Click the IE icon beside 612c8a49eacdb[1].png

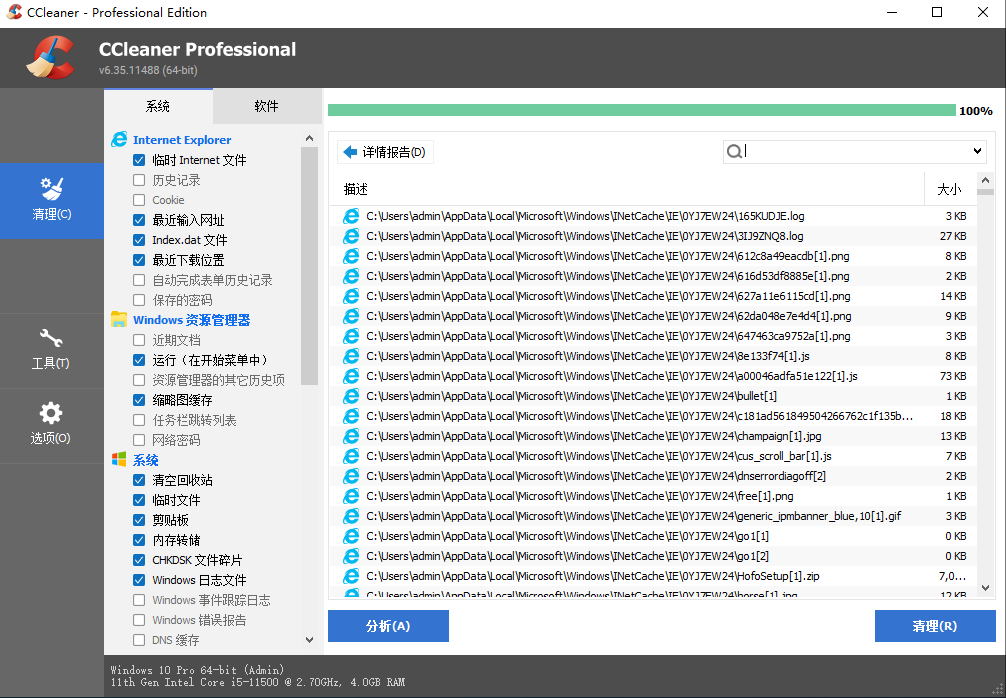click(351, 256)
